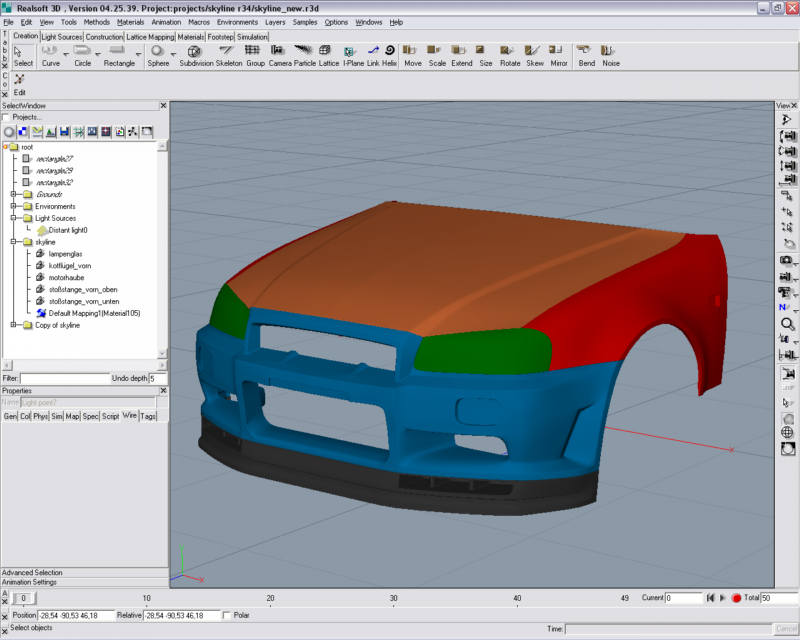Click the Subdivision tool icon
The height and width of the screenshot is (640, 800).
click(195, 51)
